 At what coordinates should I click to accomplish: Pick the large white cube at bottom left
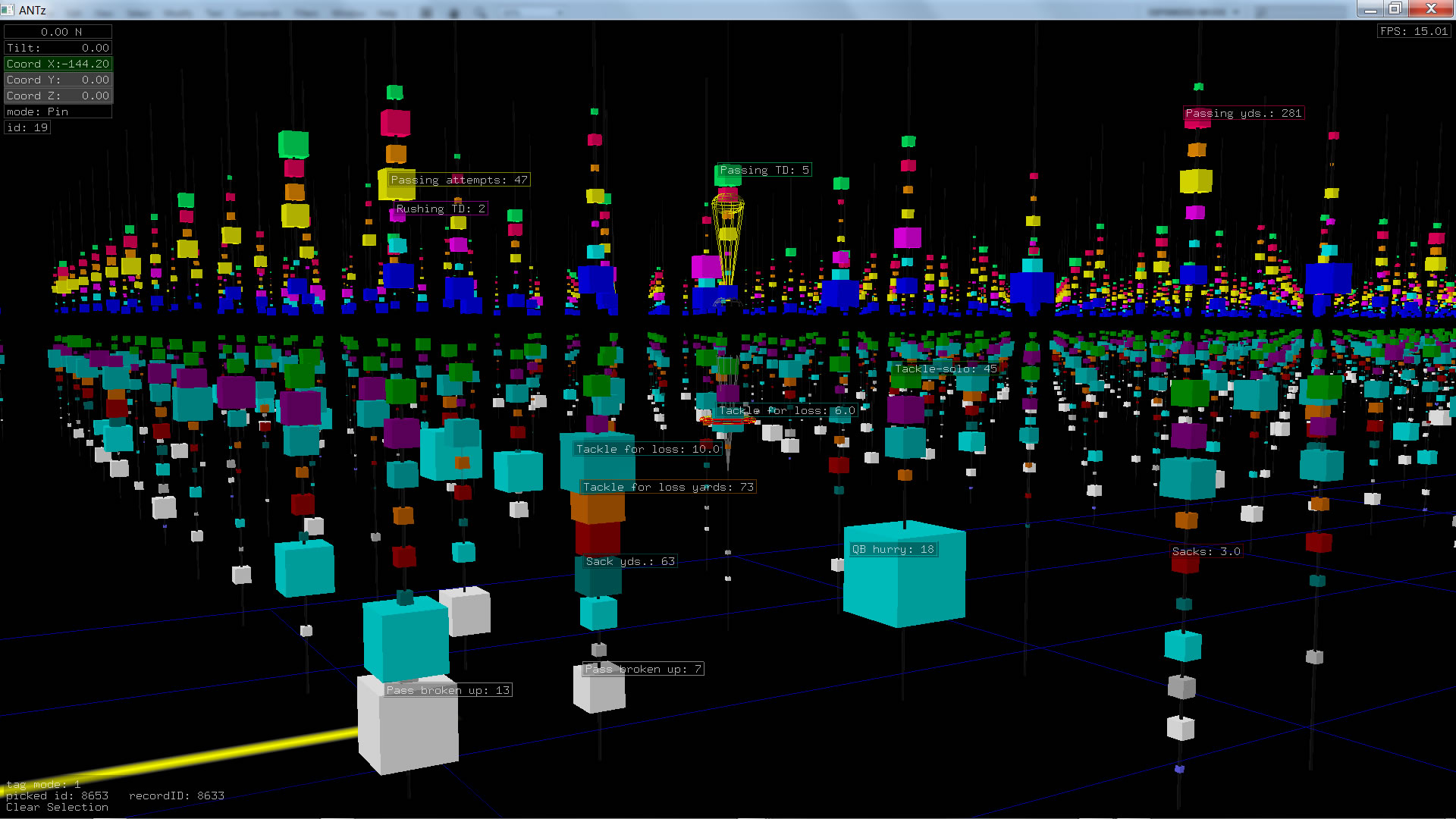pos(407,732)
